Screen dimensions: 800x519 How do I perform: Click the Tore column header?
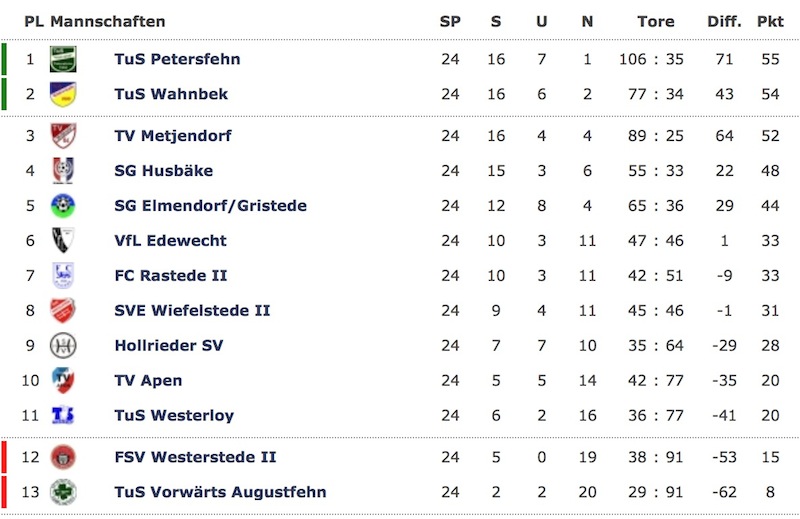click(656, 21)
